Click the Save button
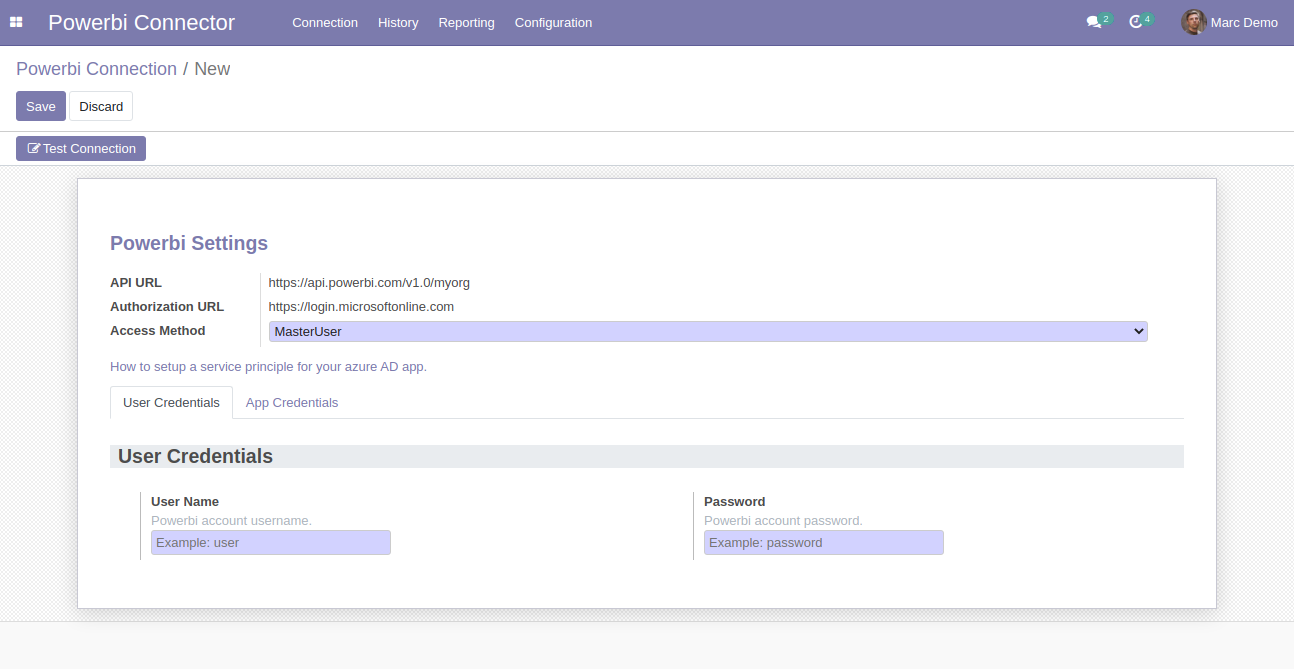1294x669 pixels. coord(40,106)
